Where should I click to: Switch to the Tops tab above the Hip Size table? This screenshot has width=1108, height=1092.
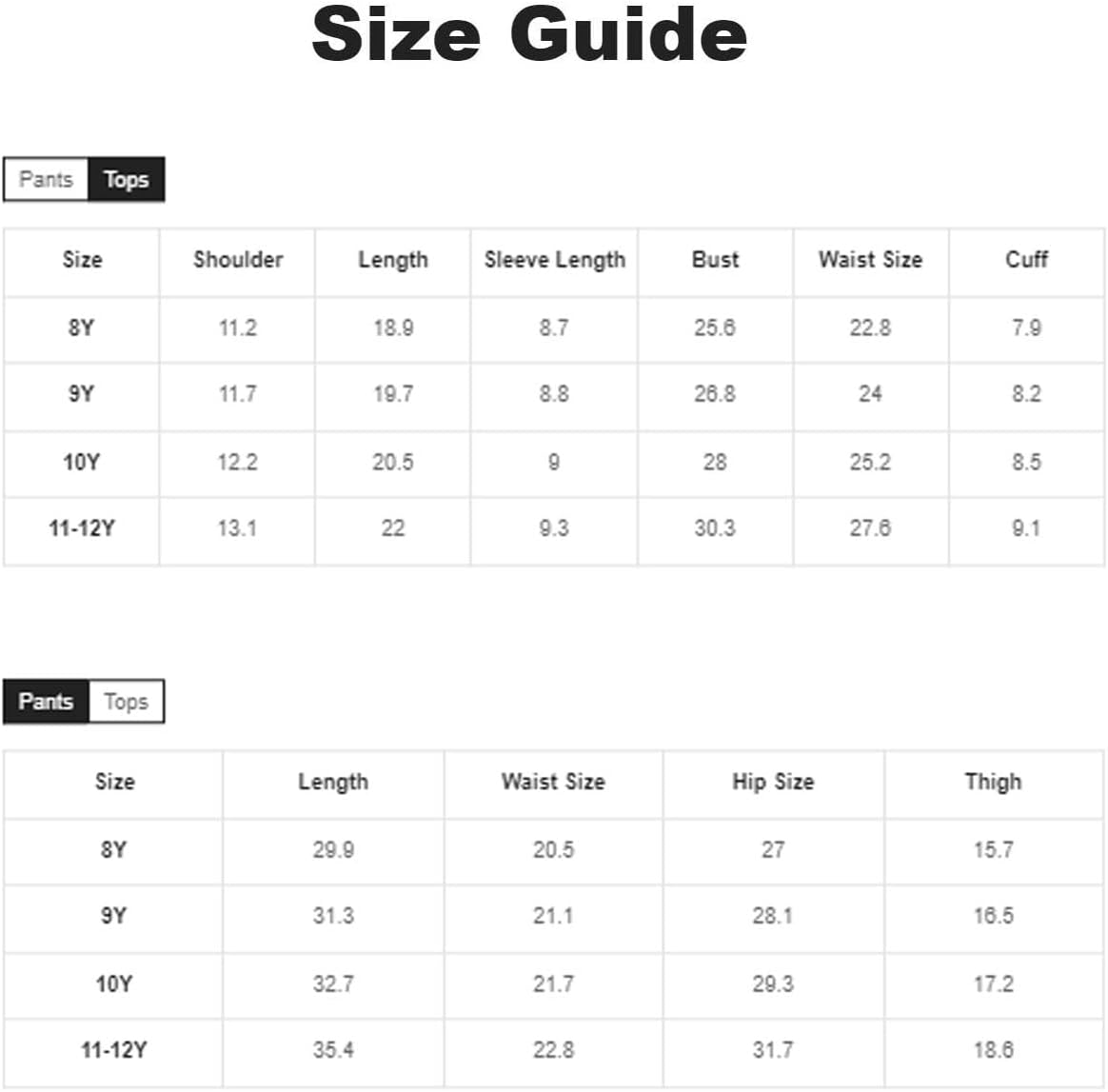[x=126, y=702]
